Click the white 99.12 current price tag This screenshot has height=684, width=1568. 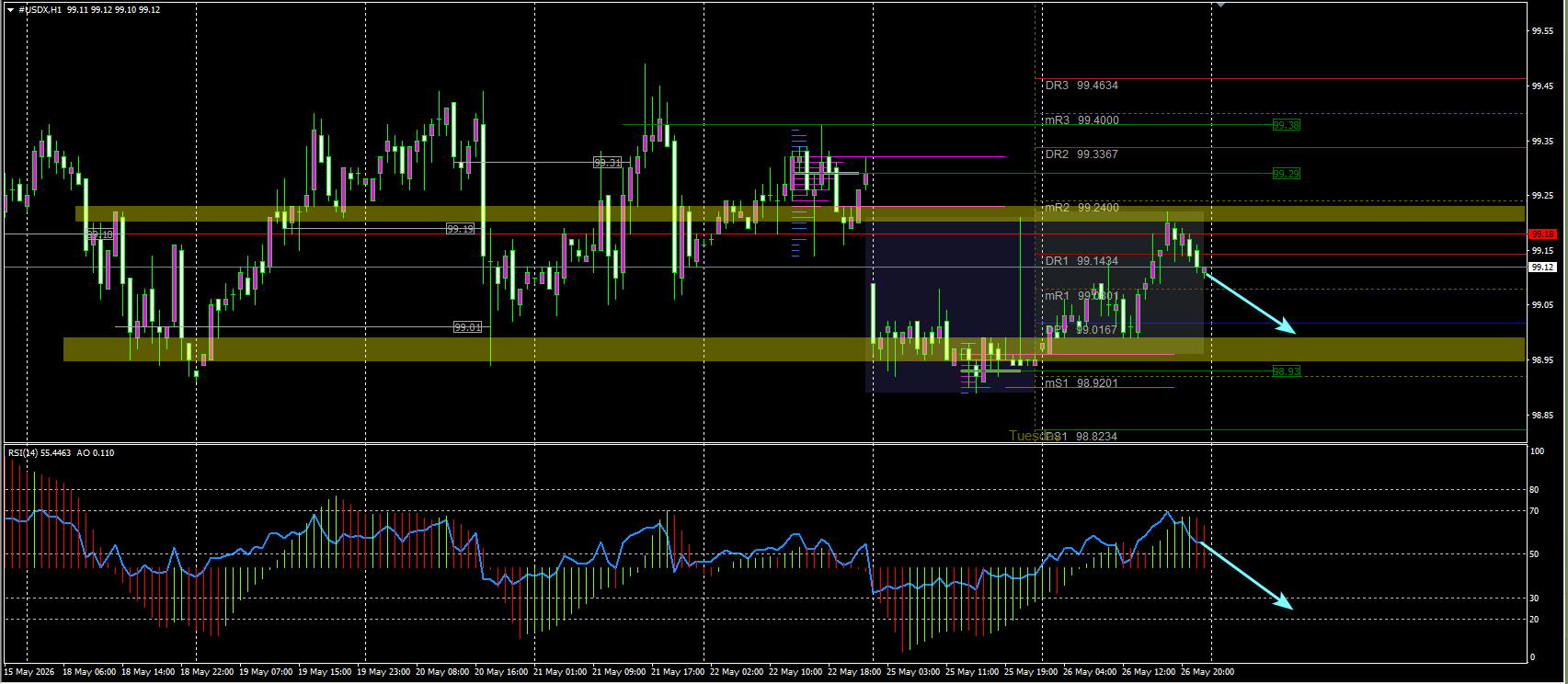(1542, 267)
